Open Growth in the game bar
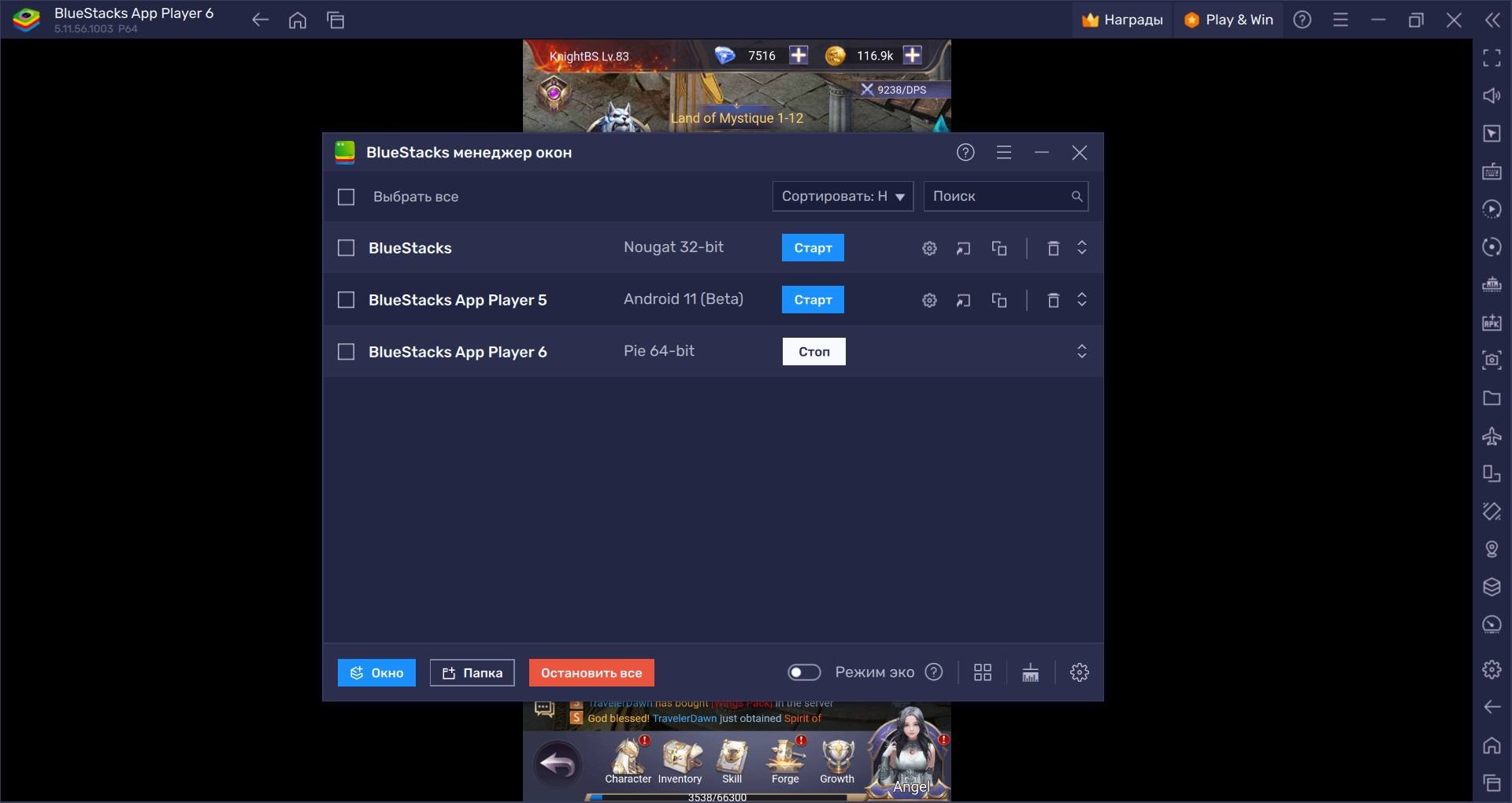The image size is (1512, 803). tap(837, 762)
